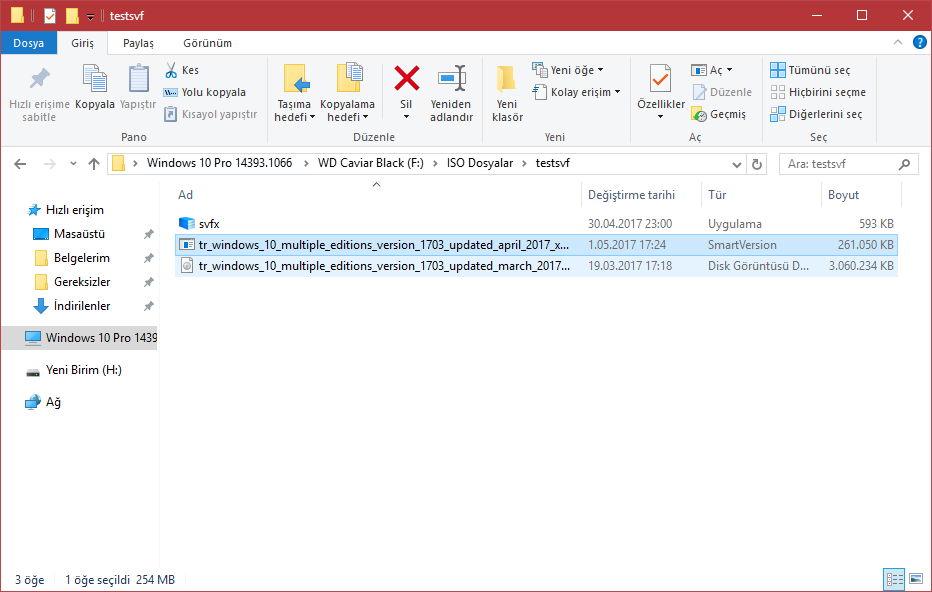This screenshot has width=932, height=592.
Task: Click the search magnifier icon
Action: (904, 164)
